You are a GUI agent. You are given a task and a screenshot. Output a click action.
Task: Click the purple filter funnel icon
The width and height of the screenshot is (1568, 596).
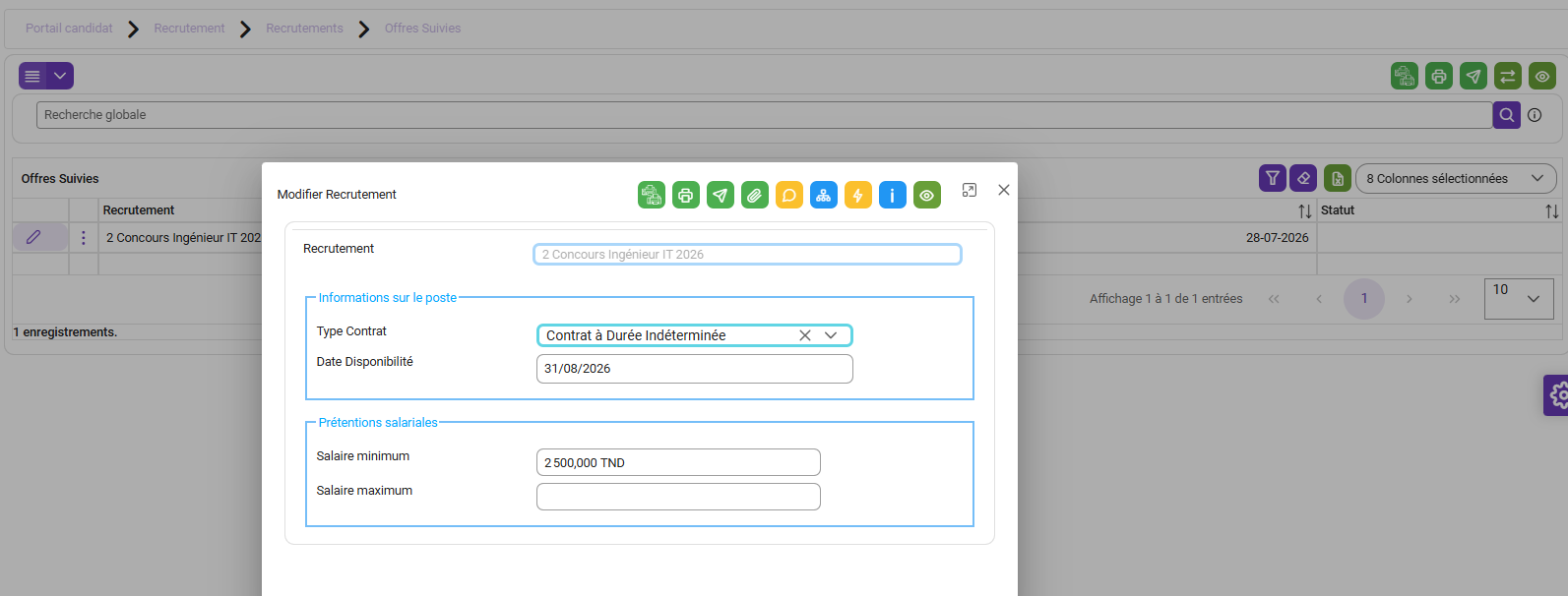click(1273, 178)
